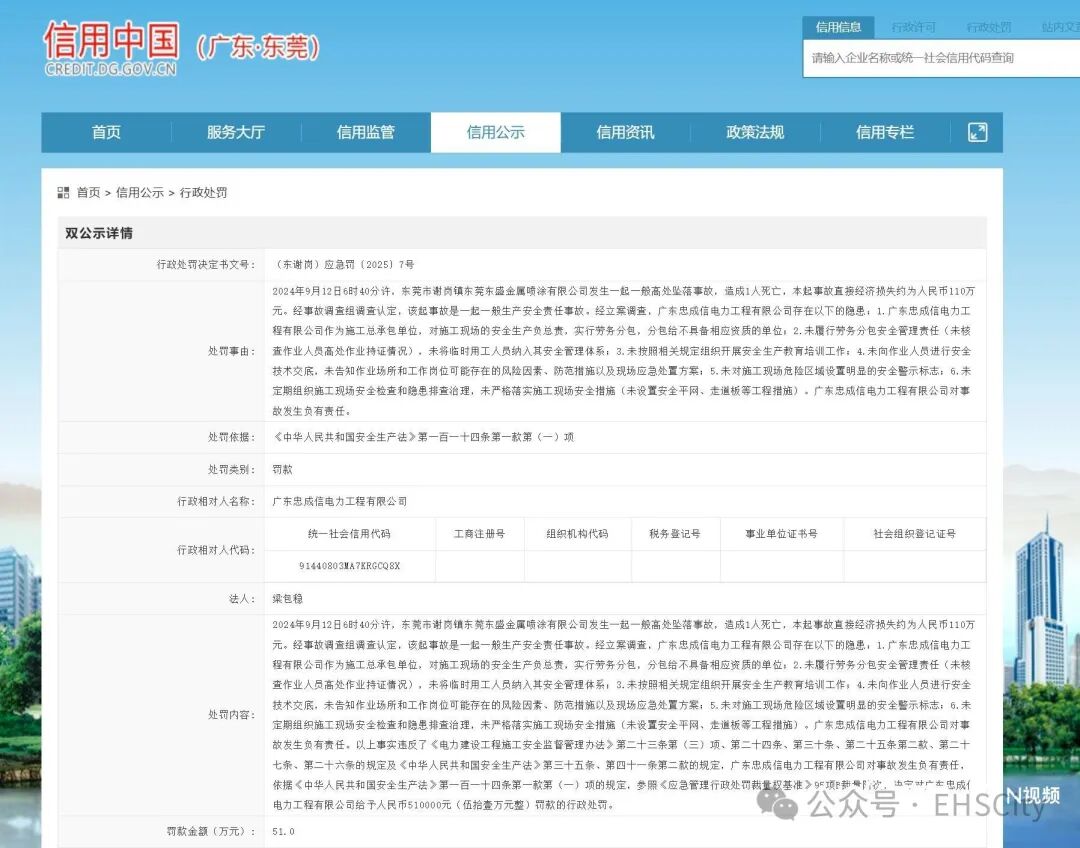Go to 信用监管 in navigation bar

(x=366, y=132)
